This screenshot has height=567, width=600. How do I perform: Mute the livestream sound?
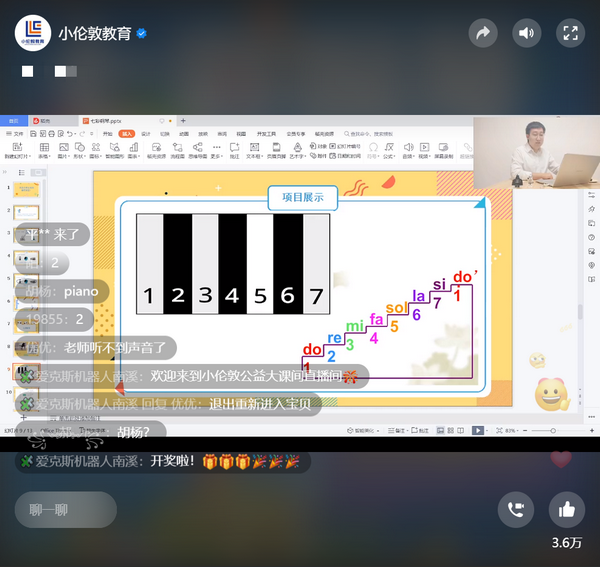[527, 33]
